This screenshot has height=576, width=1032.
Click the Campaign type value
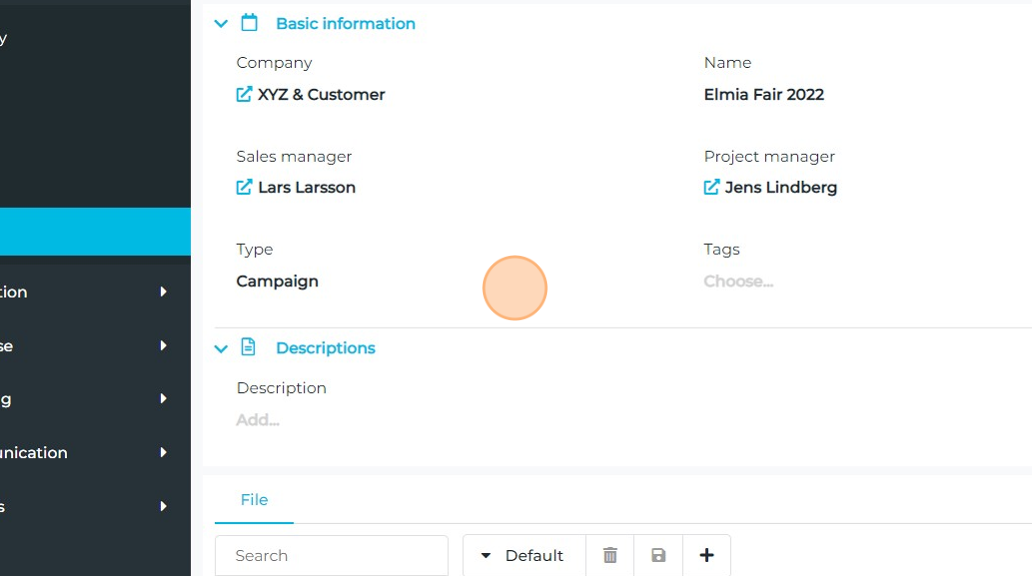(277, 281)
